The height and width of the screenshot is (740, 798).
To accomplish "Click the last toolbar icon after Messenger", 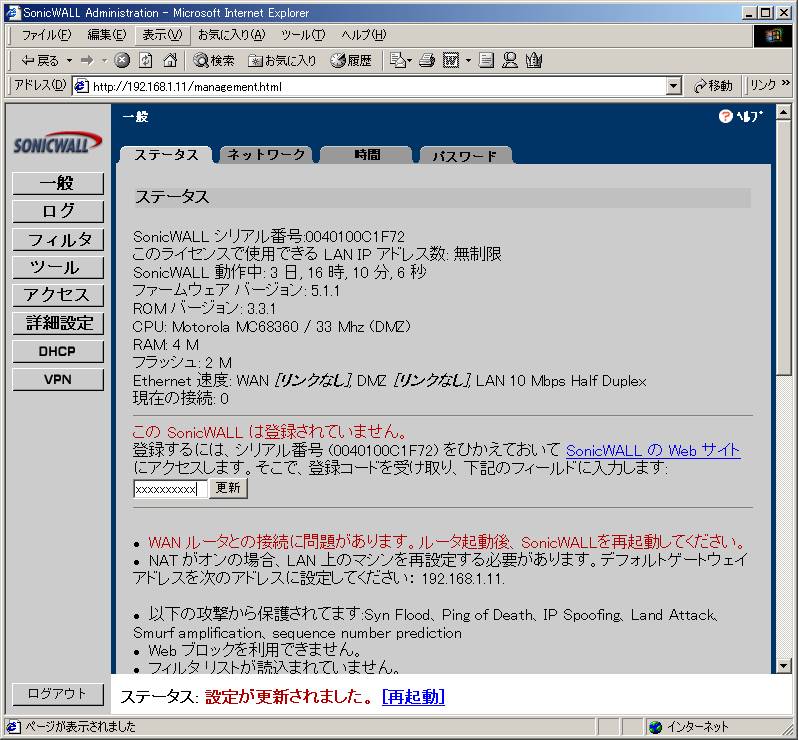I will pos(534,61).
